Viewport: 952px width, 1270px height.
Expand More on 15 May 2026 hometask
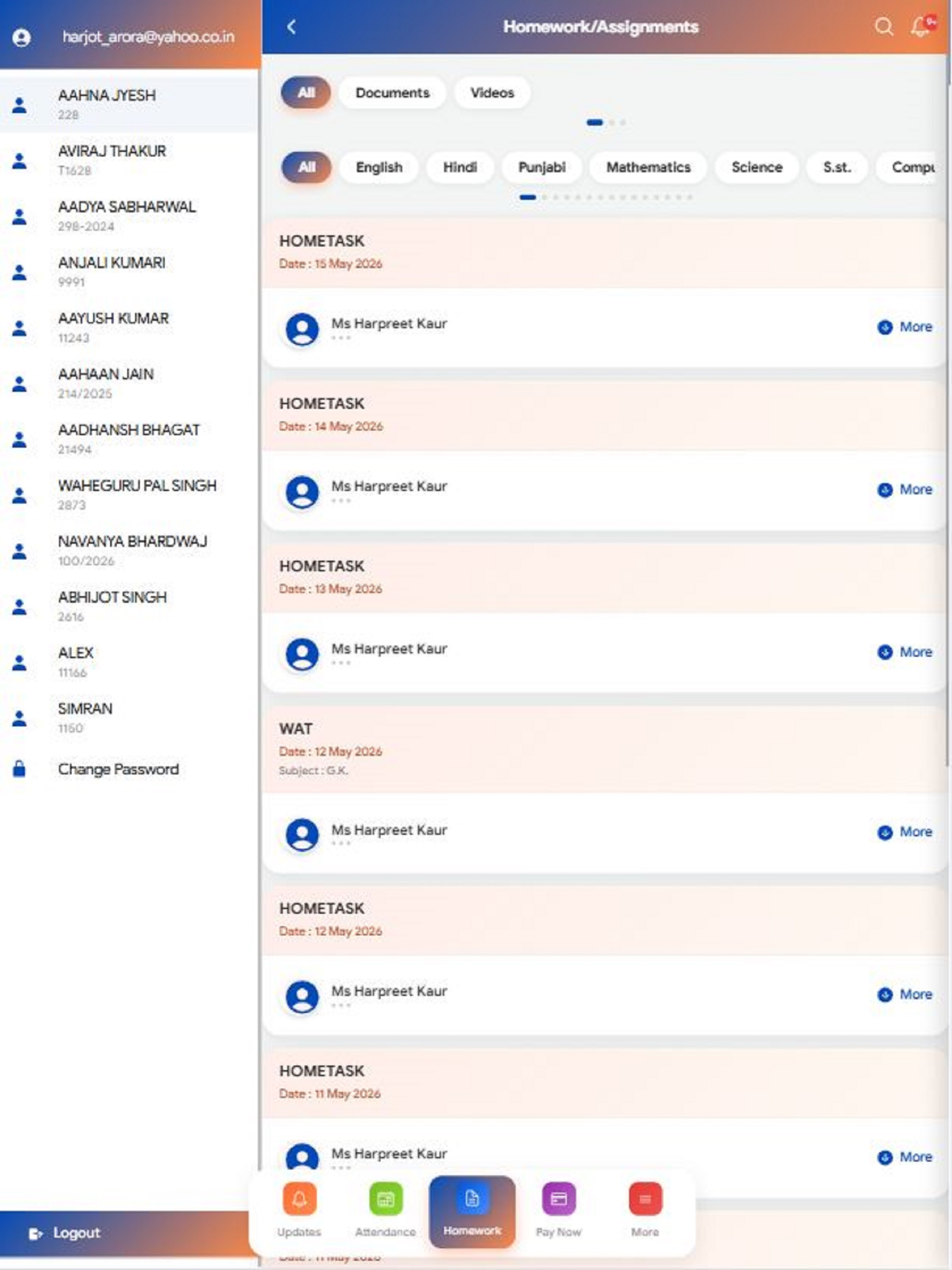click(x=905, y=327)
